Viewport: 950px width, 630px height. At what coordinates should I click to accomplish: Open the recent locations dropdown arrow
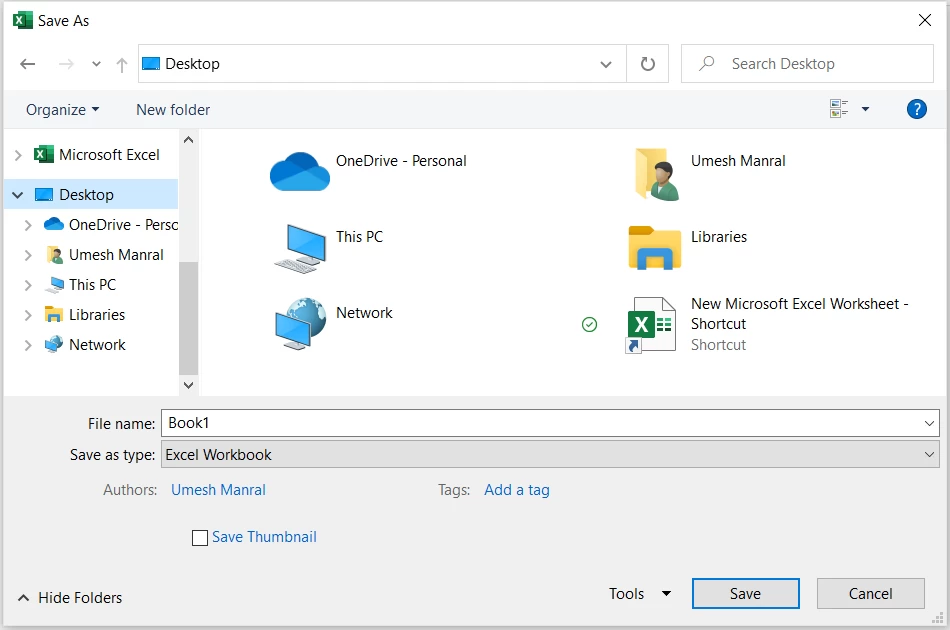[96, 64]
